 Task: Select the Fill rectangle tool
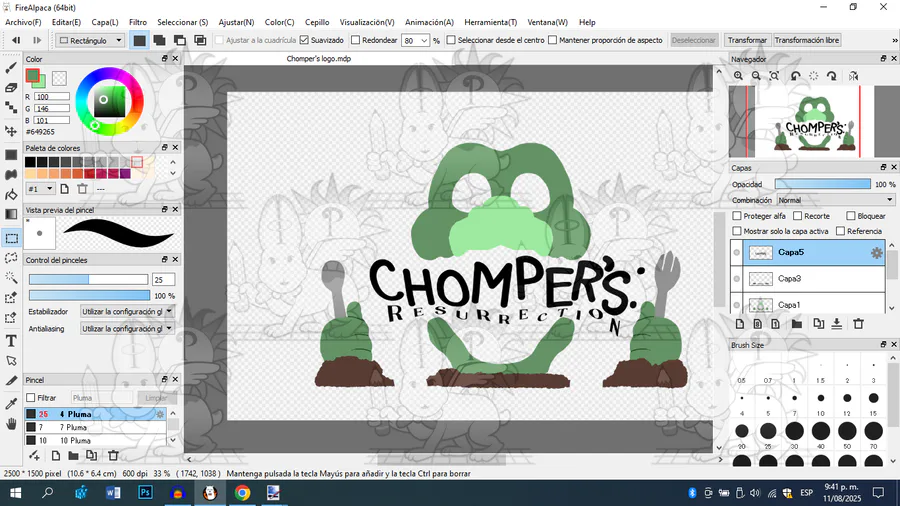click(11, 155)
